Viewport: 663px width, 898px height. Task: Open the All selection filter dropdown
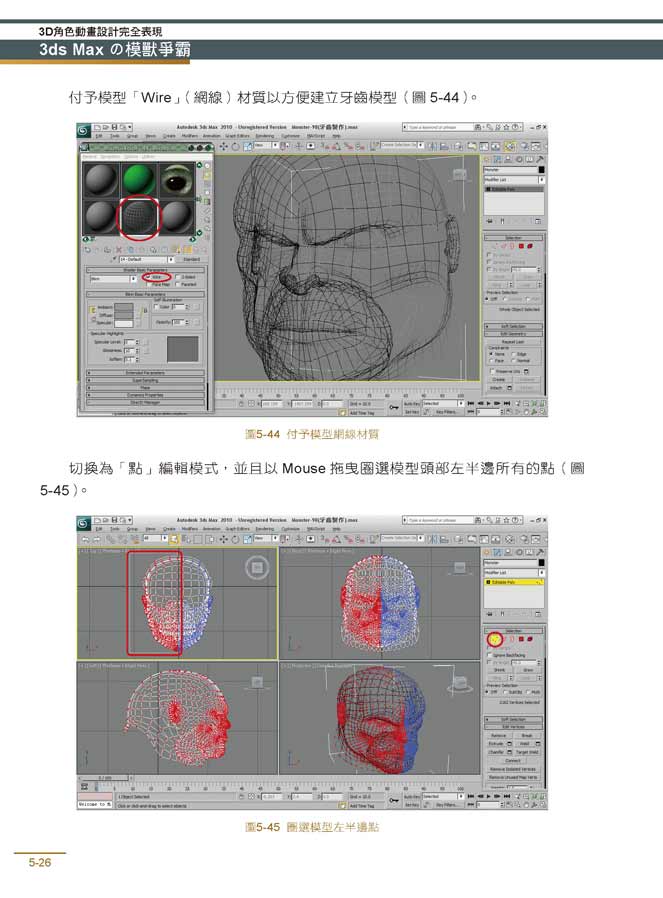155,539
